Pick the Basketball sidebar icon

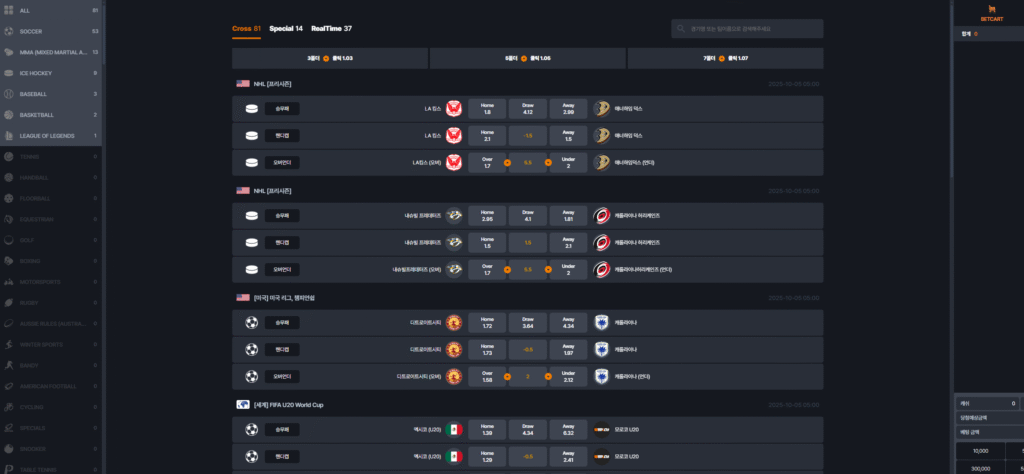click(x=8, y=115)
